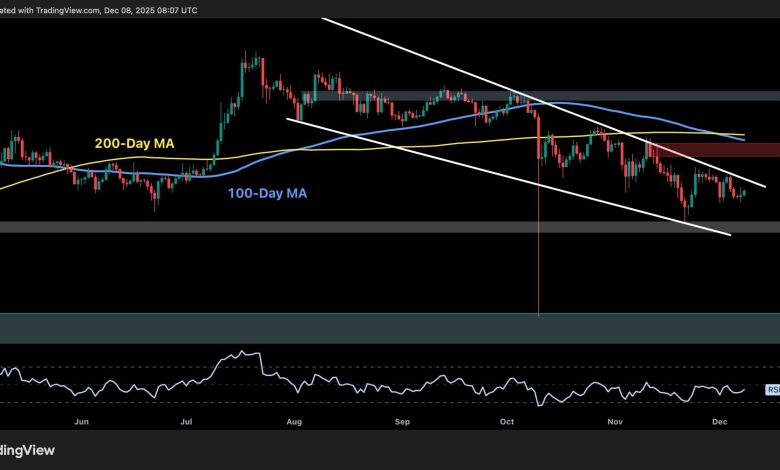Click the Nov label on the time axis

(615, 423)
